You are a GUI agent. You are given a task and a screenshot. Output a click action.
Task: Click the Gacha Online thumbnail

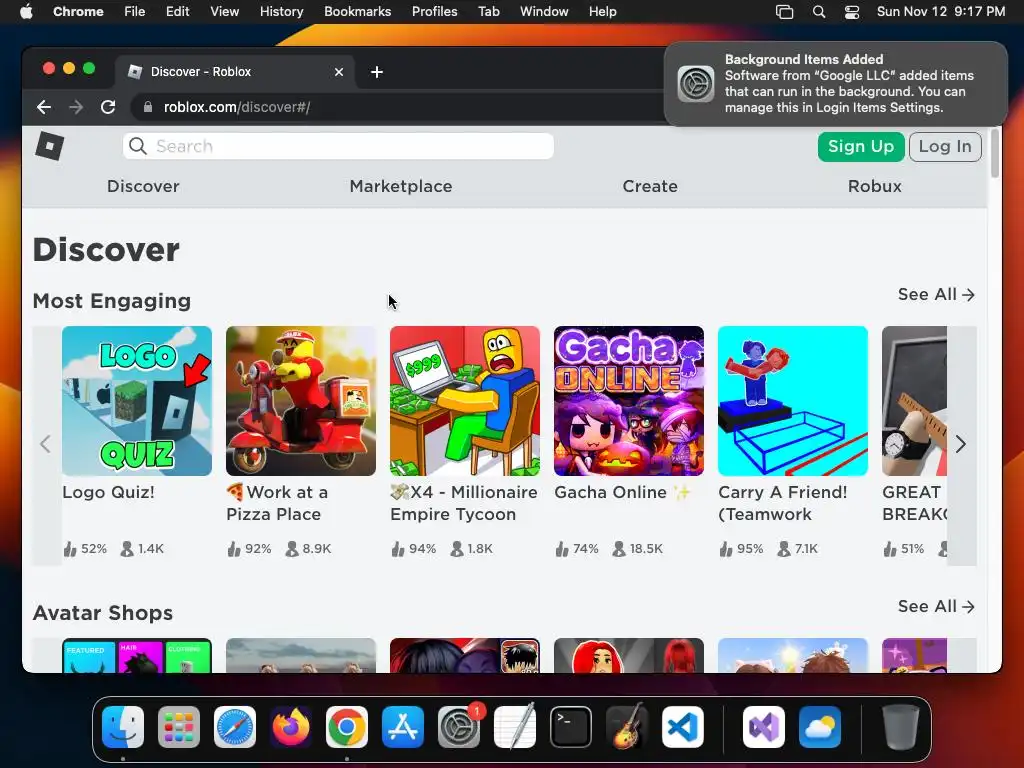pyautogui.click(x=629, y=401)
